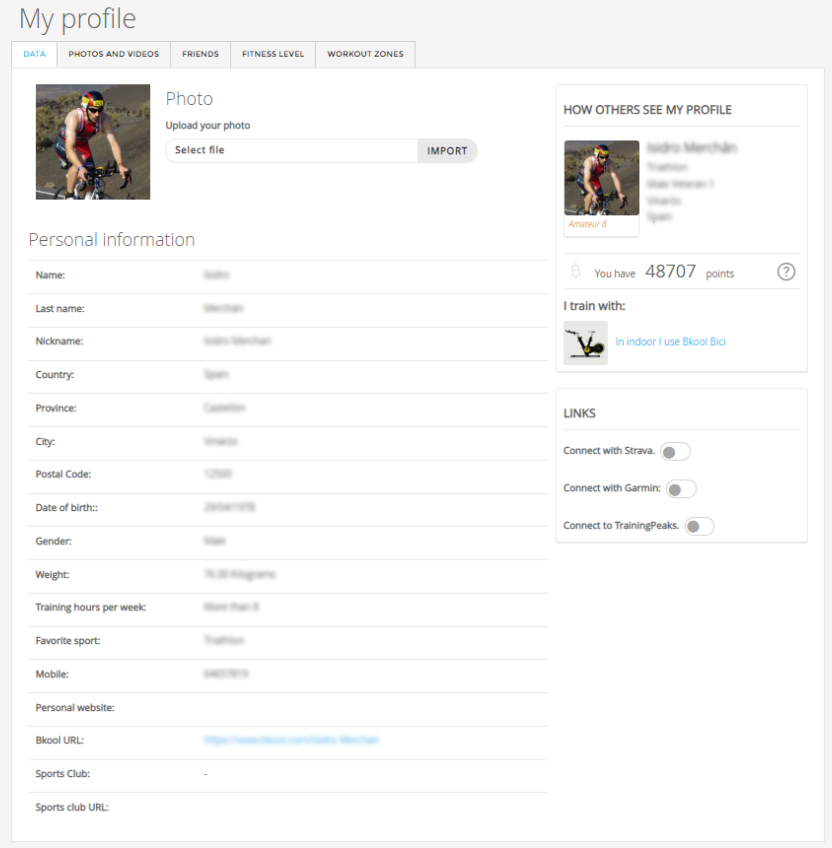The image size is (832, 848).
Task: Click the Sports club URL: label
Action: click(x=72, y=807)
